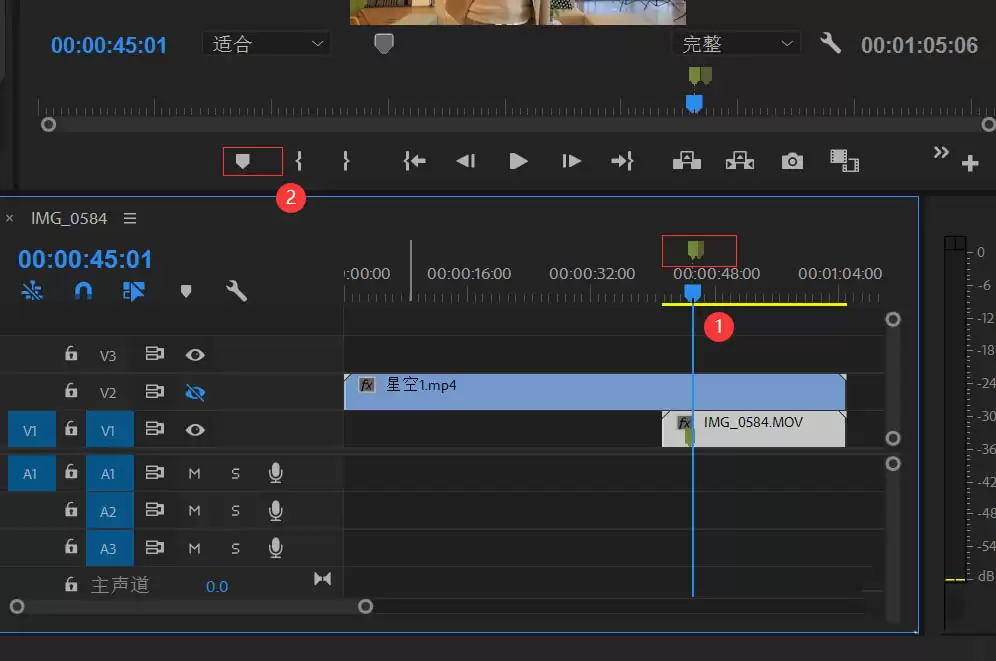
Task: Click the green marker on the timeline ruler
Action: tap(696, 250)
